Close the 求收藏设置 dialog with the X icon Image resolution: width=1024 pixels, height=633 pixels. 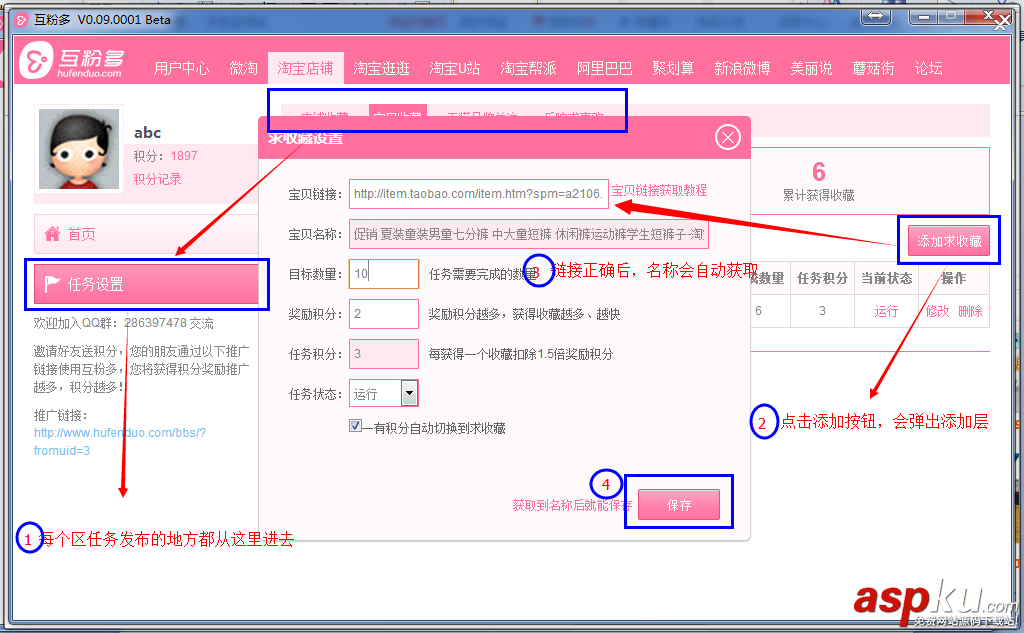coord(727,137)
